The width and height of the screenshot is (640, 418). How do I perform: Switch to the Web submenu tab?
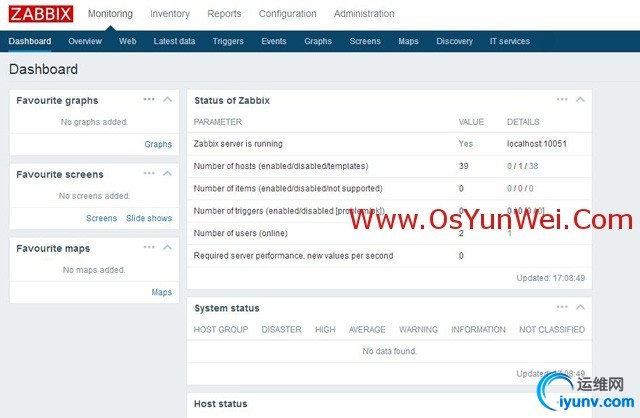[x=128, y=41]
